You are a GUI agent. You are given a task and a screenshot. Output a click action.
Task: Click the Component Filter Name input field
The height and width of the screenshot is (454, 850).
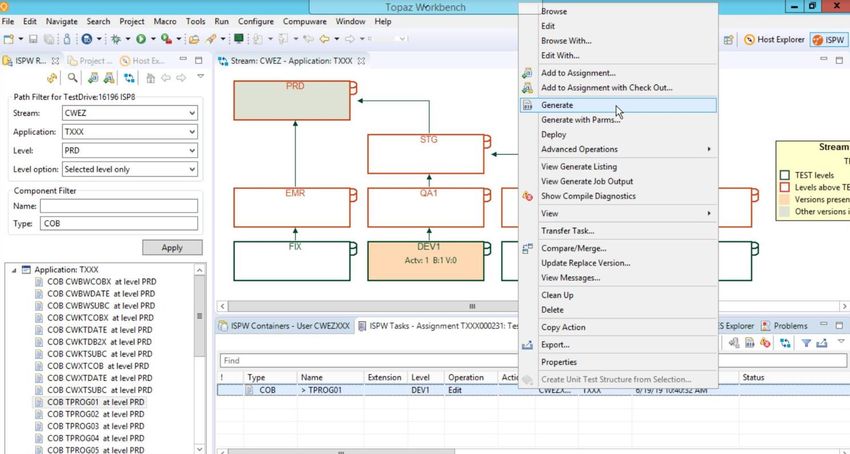click(119, 206)
